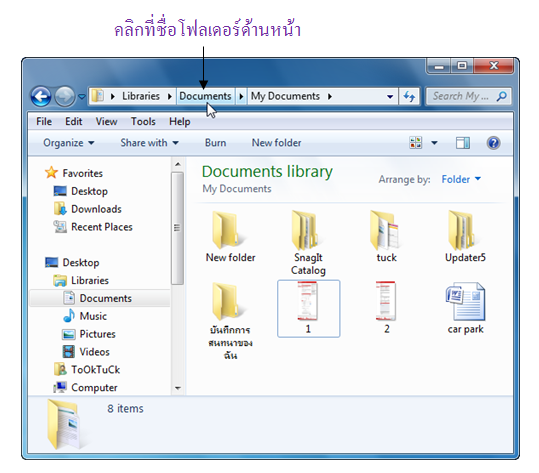Open the Tools menu
This screenshot has height=473, width=539.
point(143,121)
